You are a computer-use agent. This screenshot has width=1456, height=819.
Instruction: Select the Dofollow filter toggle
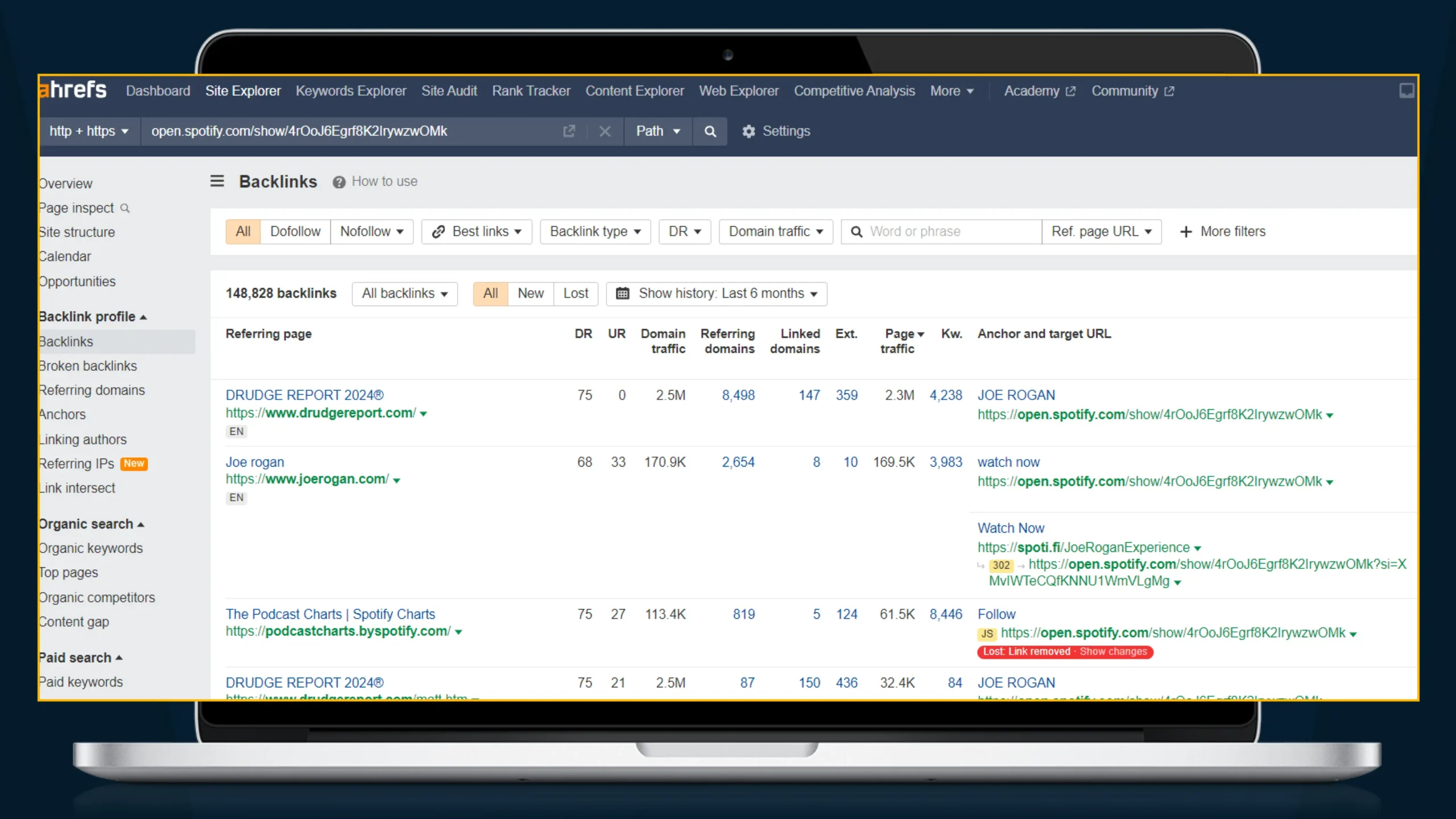point(295,231)
